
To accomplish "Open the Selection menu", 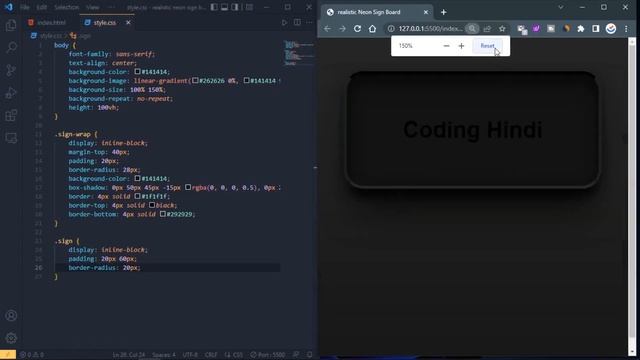I will [67, 7].
